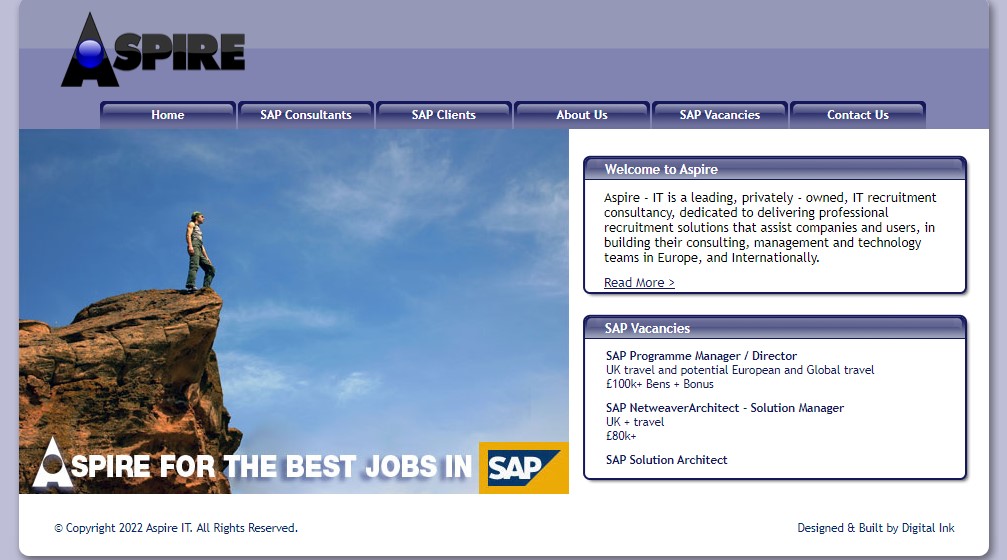
Task: Select the About Us tab
Action: coord(582,115)
